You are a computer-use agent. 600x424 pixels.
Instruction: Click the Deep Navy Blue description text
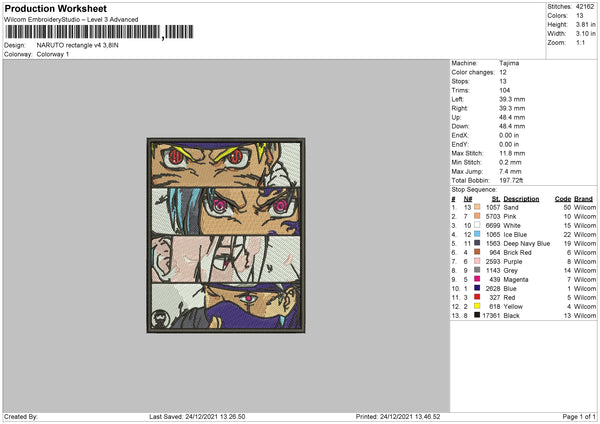point(527,243)
